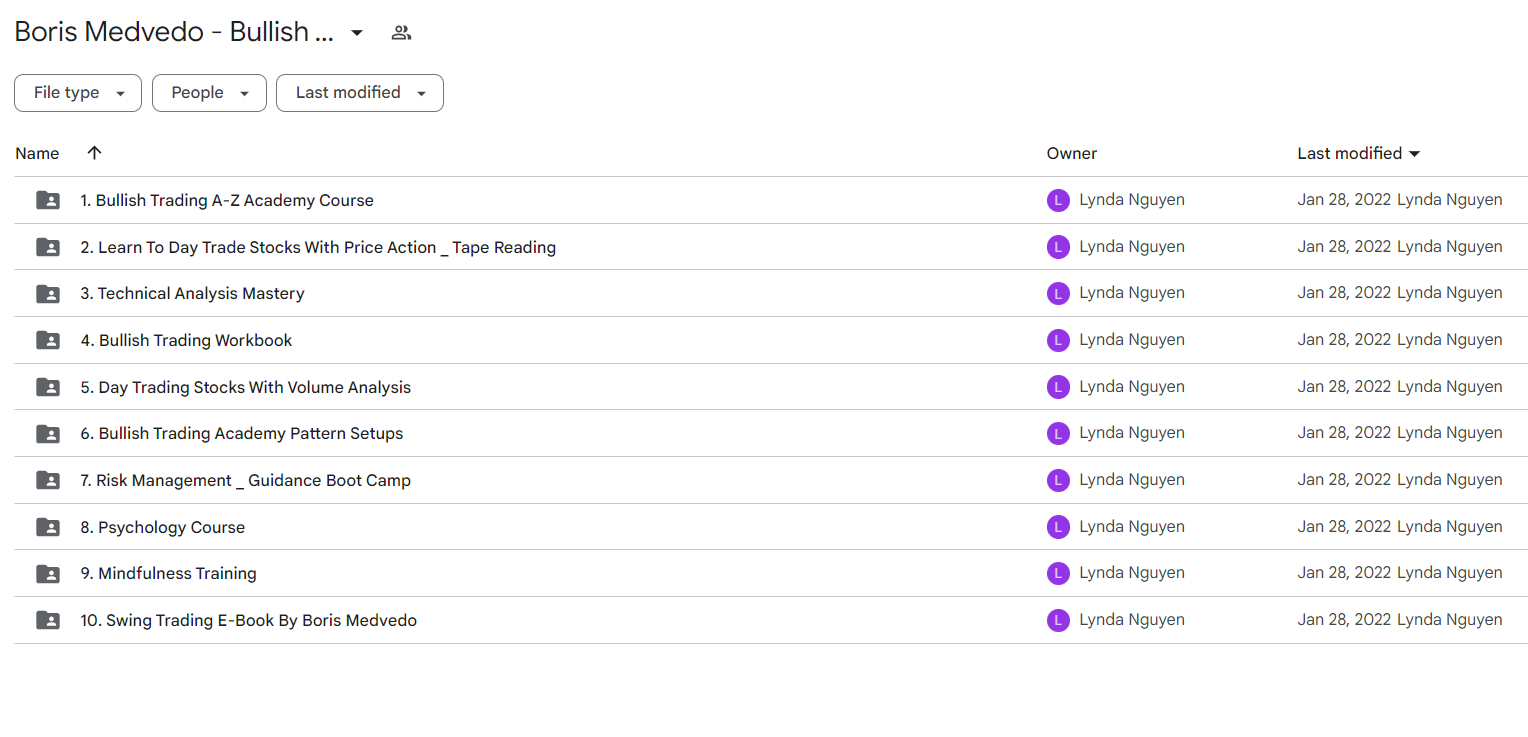Click the Boris Medvedo - Bullish folder title

(174, 32)
